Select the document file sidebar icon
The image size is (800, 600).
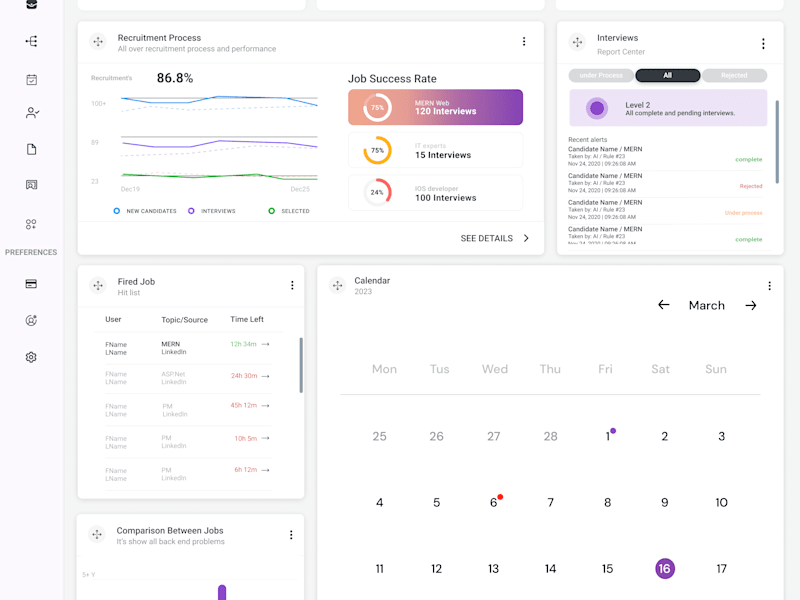[31, 149]
